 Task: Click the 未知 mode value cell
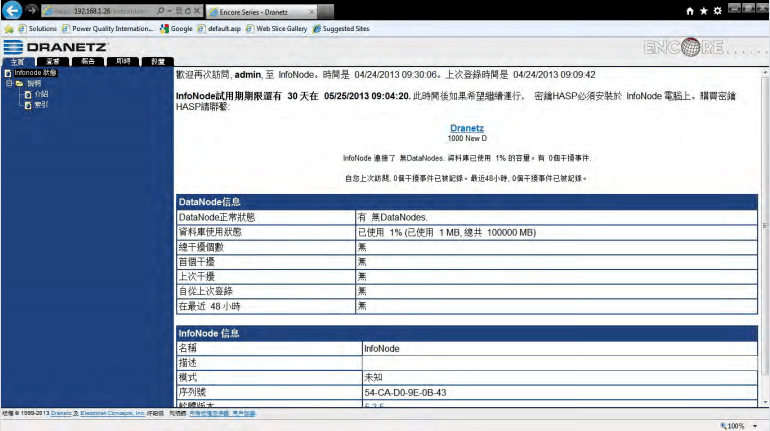pos(560,377)
